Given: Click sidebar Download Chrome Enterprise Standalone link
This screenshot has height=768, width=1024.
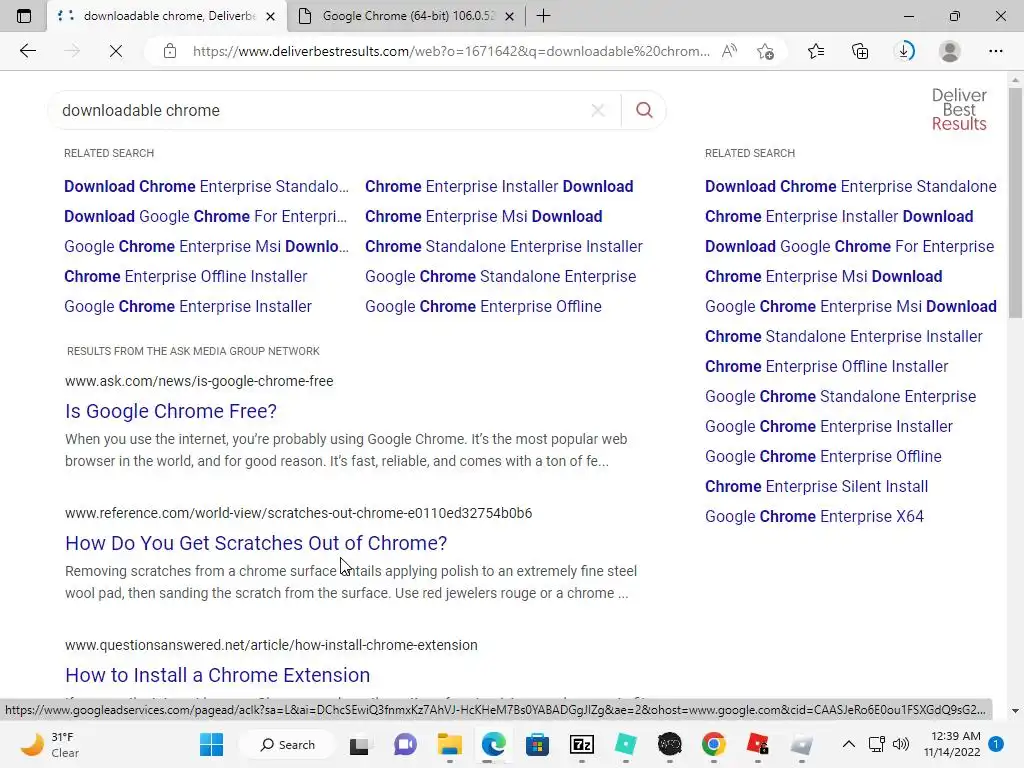Looking at the screenshot, I should 851,187.
